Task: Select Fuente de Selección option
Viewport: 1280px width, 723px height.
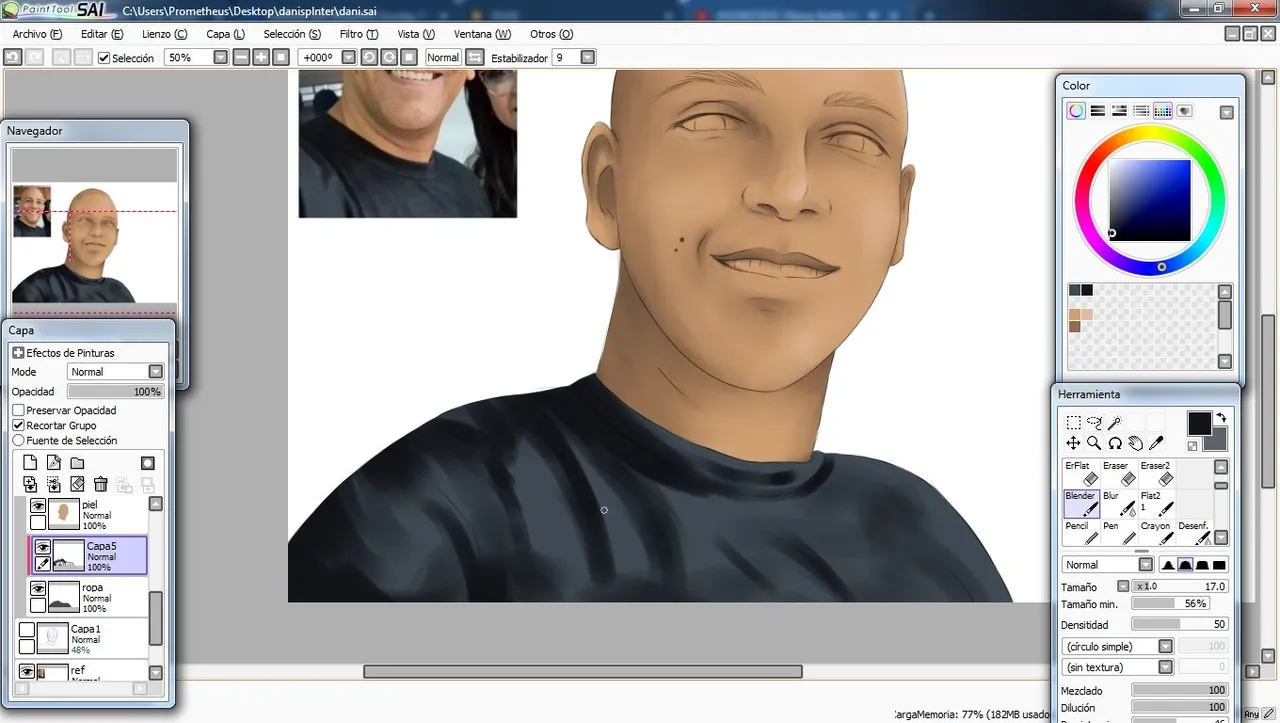Action: coord(18,440)
